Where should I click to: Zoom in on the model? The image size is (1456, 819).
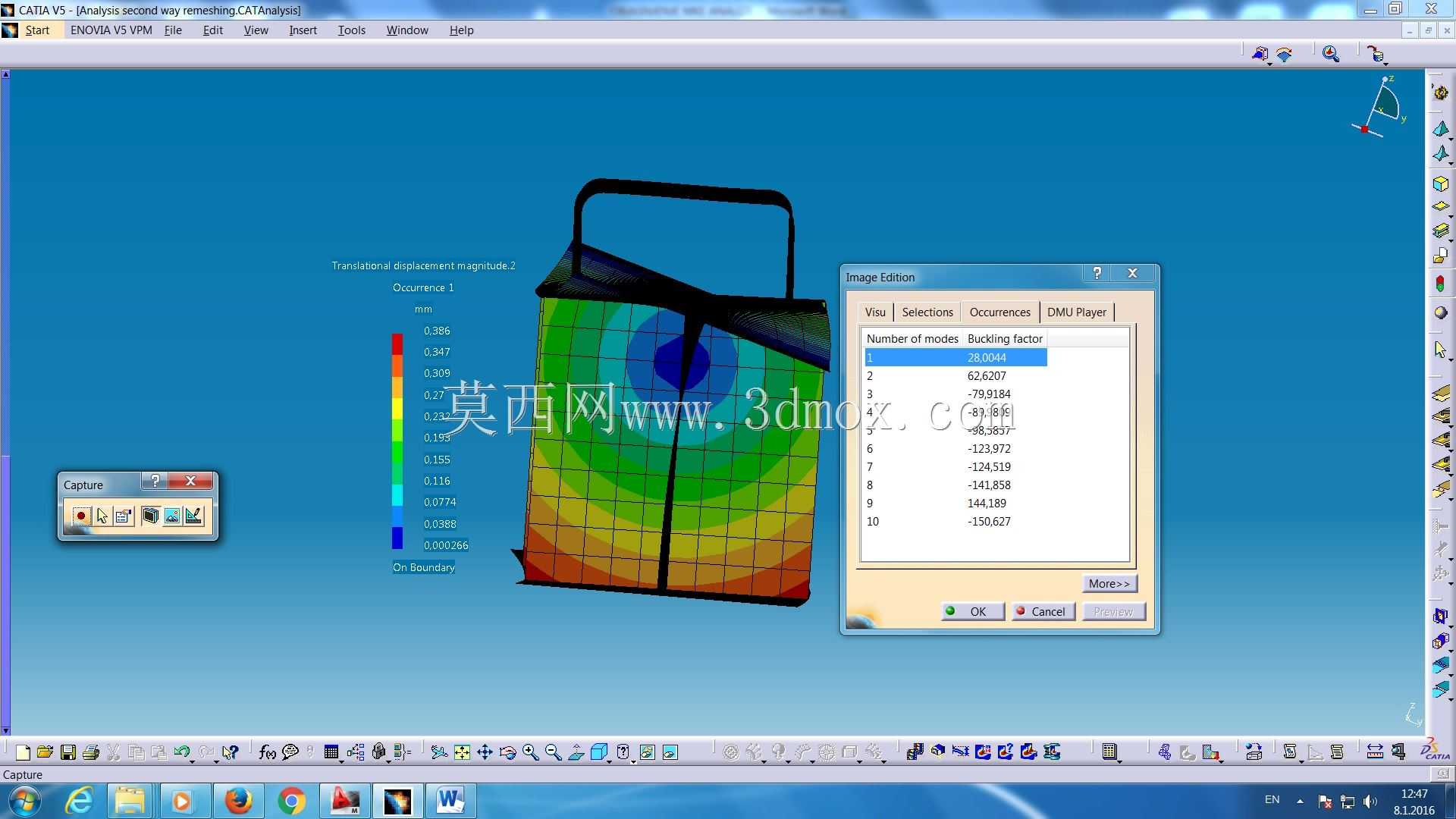[530, 752]
